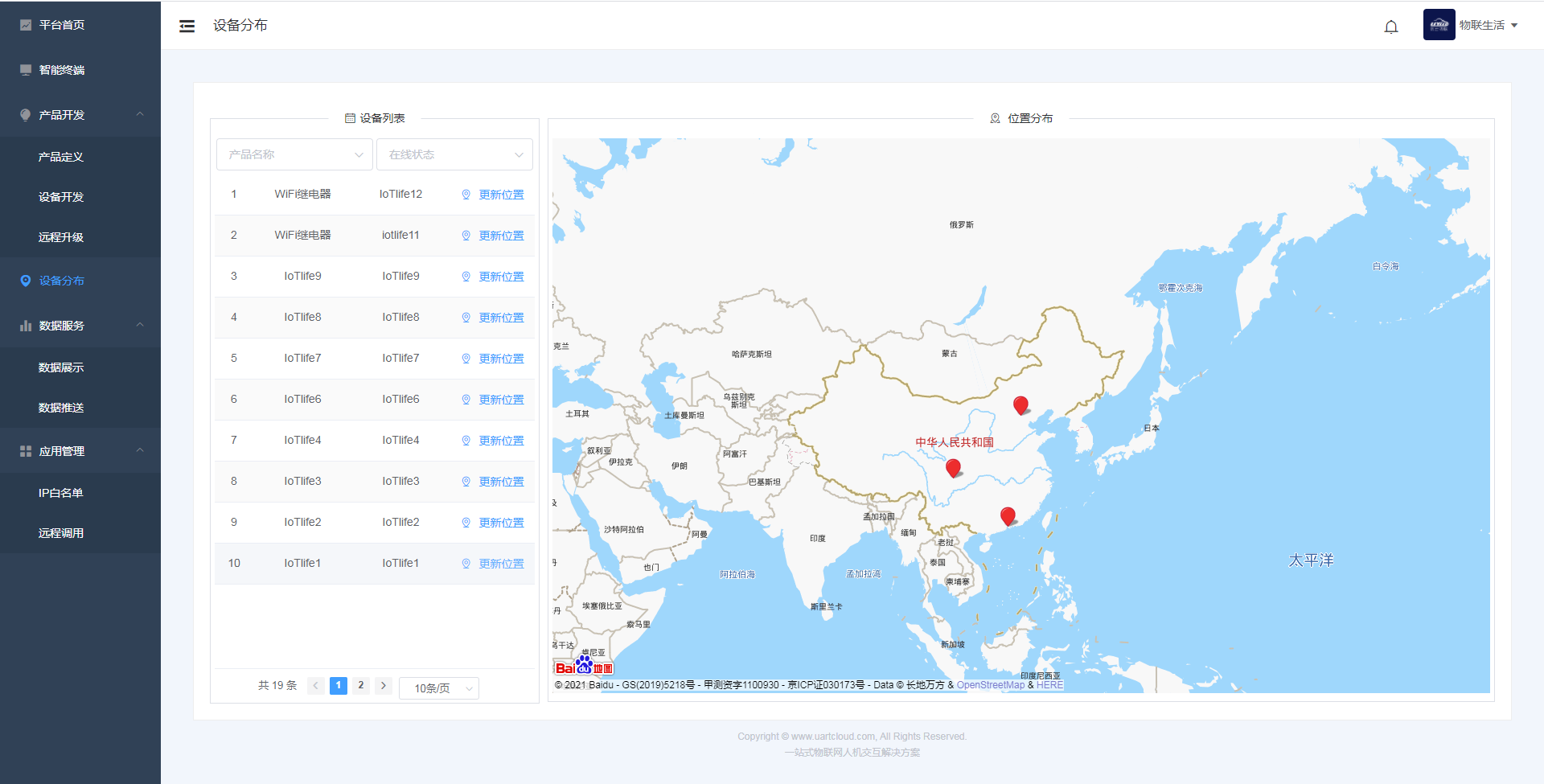Go to the previous page of devices

(x=316, y=686)
